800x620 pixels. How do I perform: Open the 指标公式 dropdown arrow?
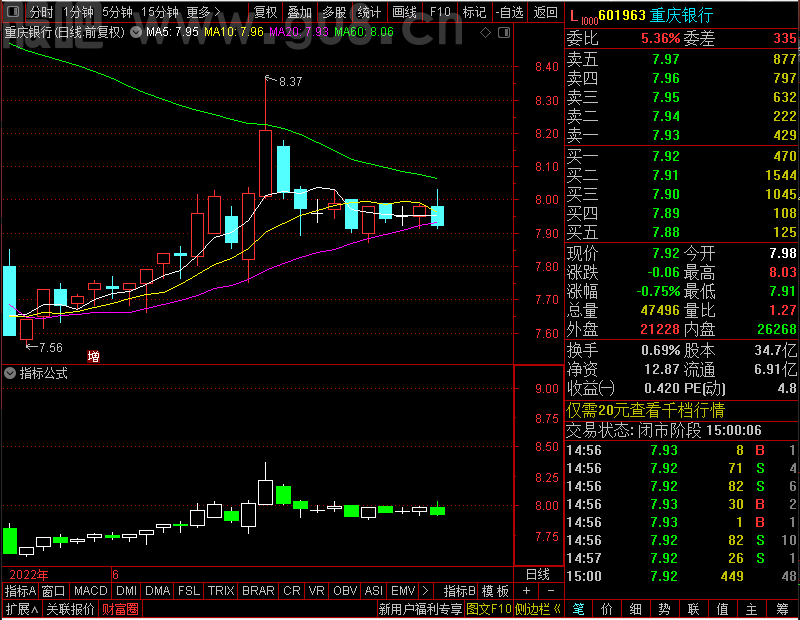click(x=10, y=373)
